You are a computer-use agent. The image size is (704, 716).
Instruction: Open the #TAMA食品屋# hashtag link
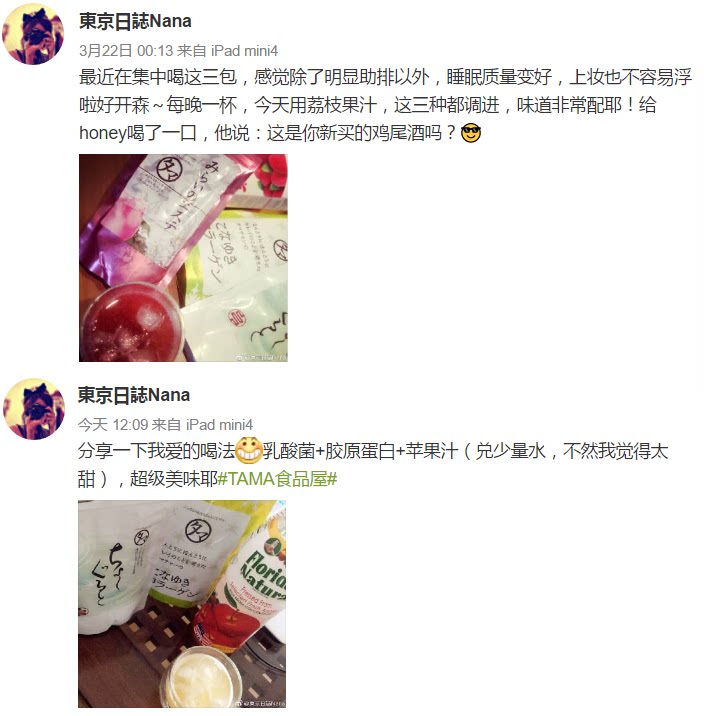[278, 479]
